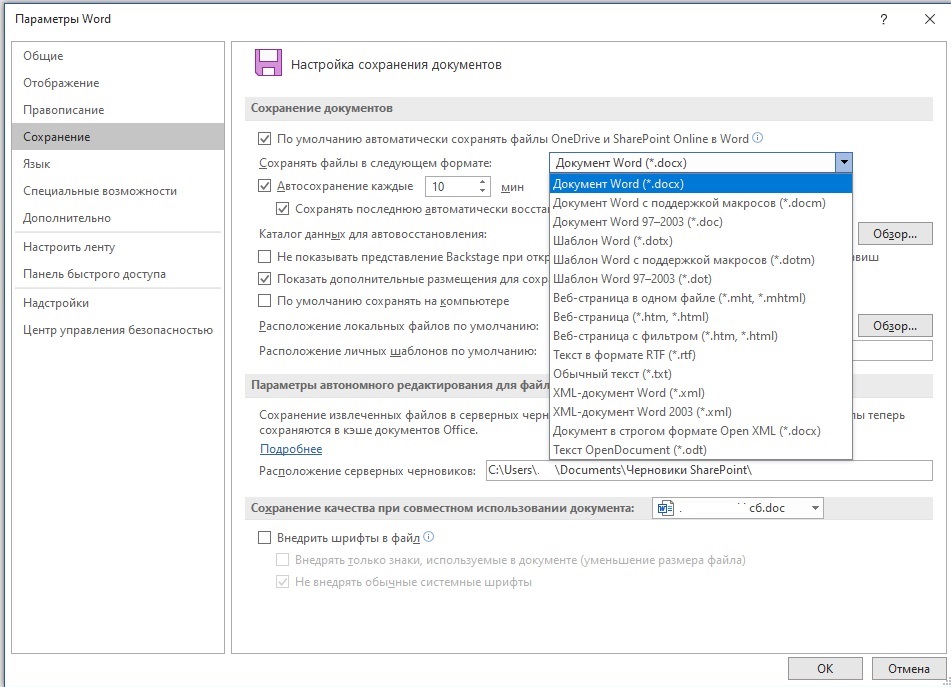
Task: Toggle 'Сохранять последнюю автоматически' checkbox
Action: (283, 209)
